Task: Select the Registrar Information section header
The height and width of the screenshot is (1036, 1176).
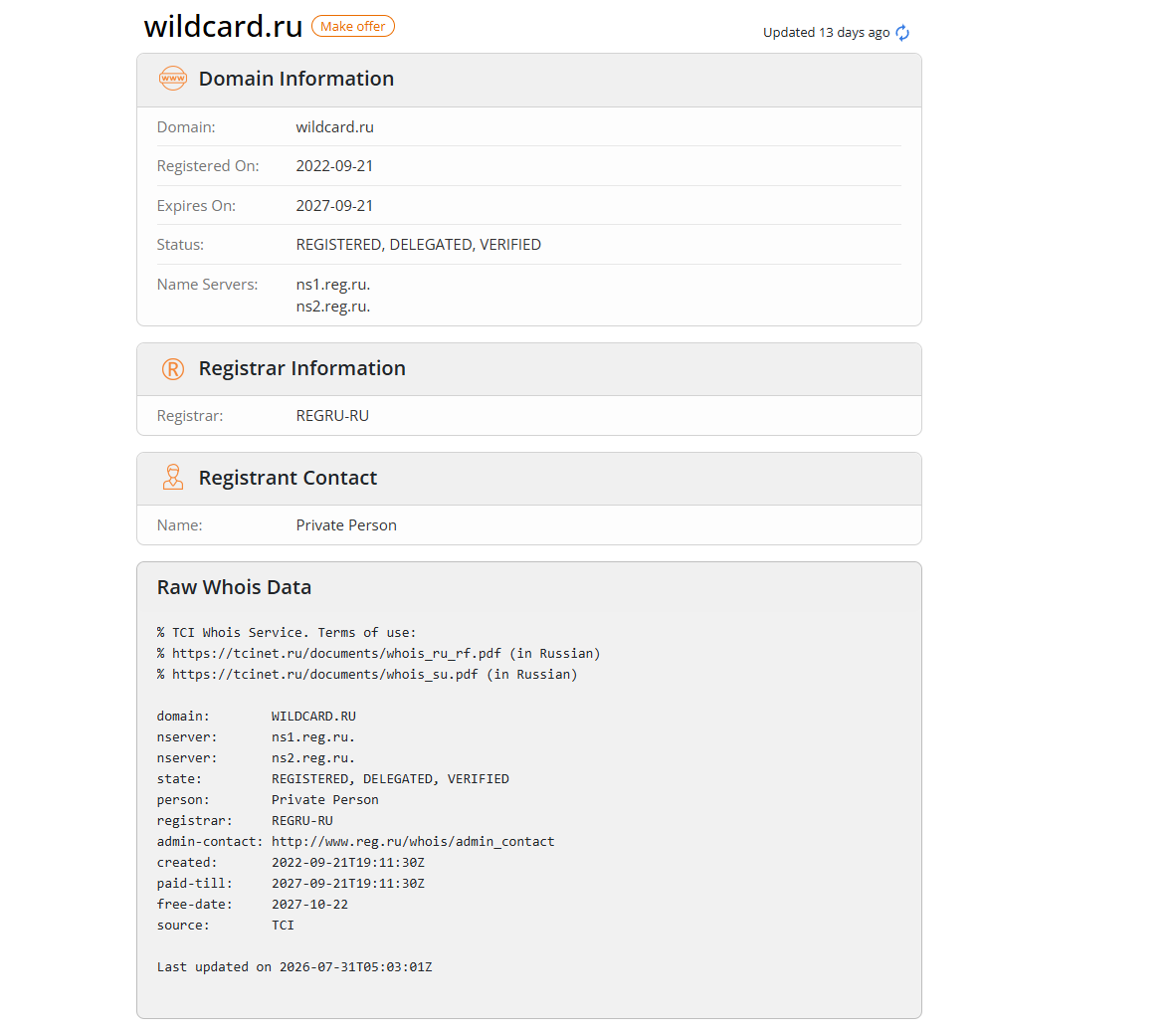Action: point(528,369)
